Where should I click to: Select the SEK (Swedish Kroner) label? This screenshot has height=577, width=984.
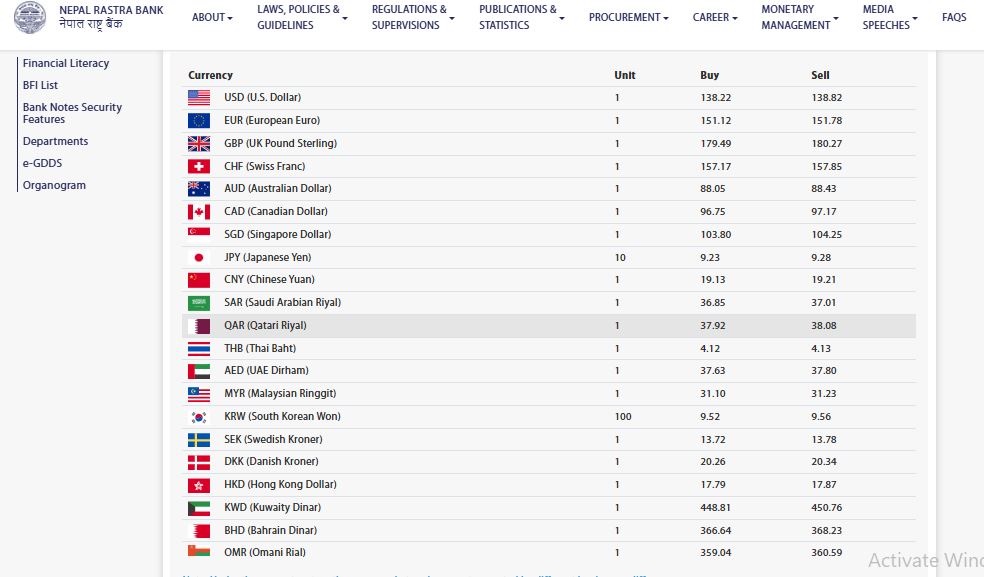coord(273,439)
